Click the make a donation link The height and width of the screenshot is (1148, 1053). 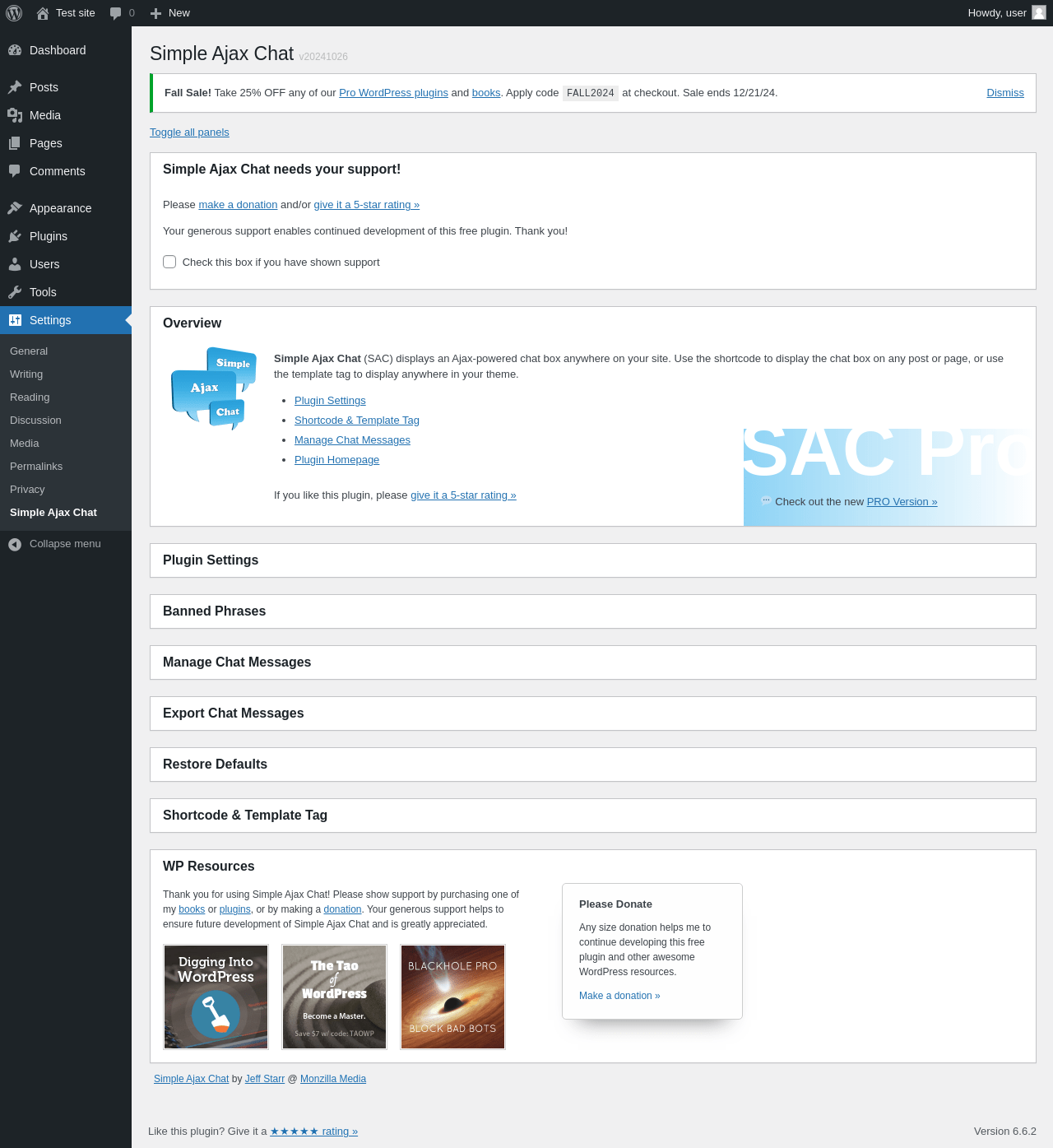point(238,205)
